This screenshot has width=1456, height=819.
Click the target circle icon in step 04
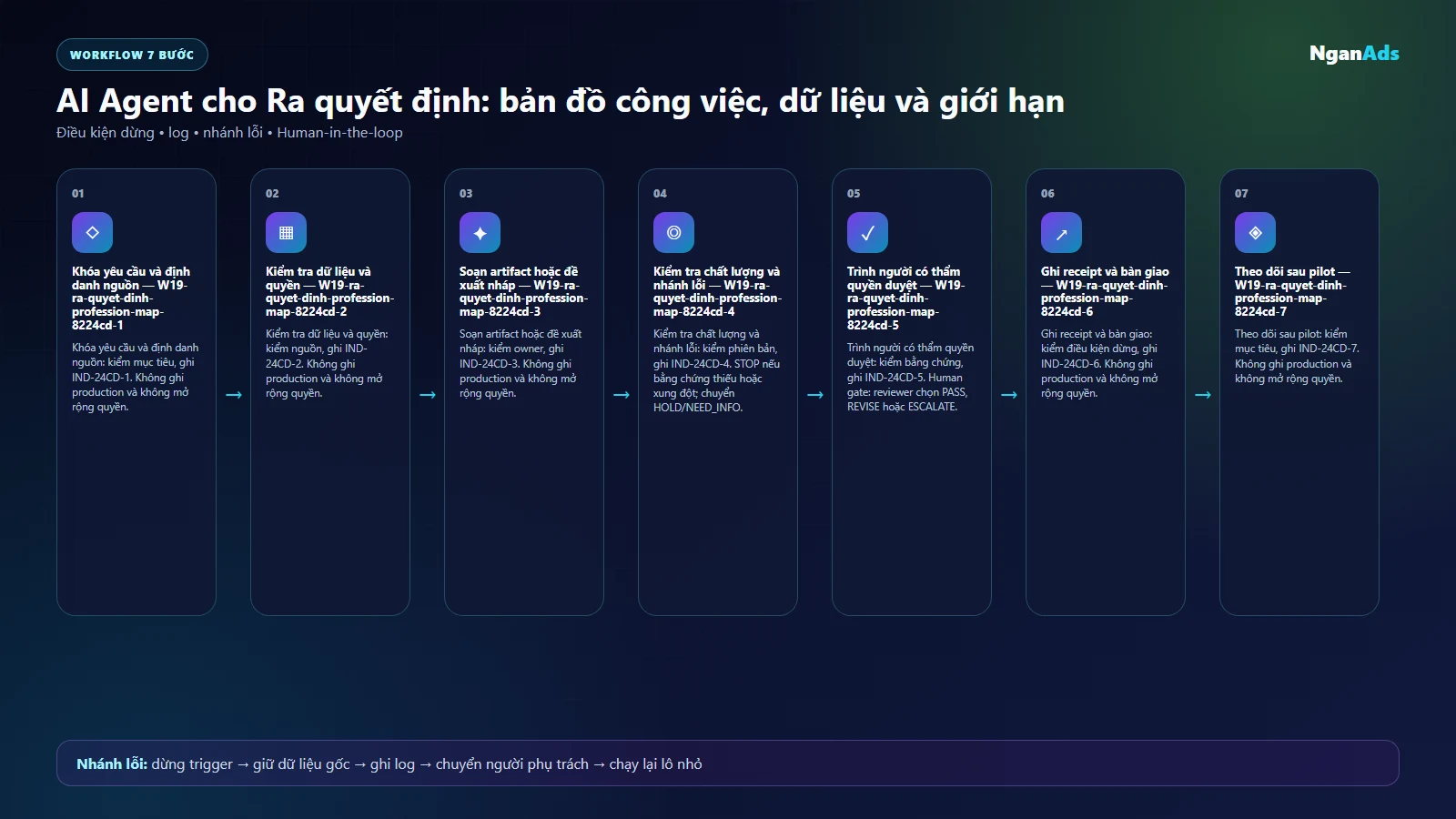point(673,233)
